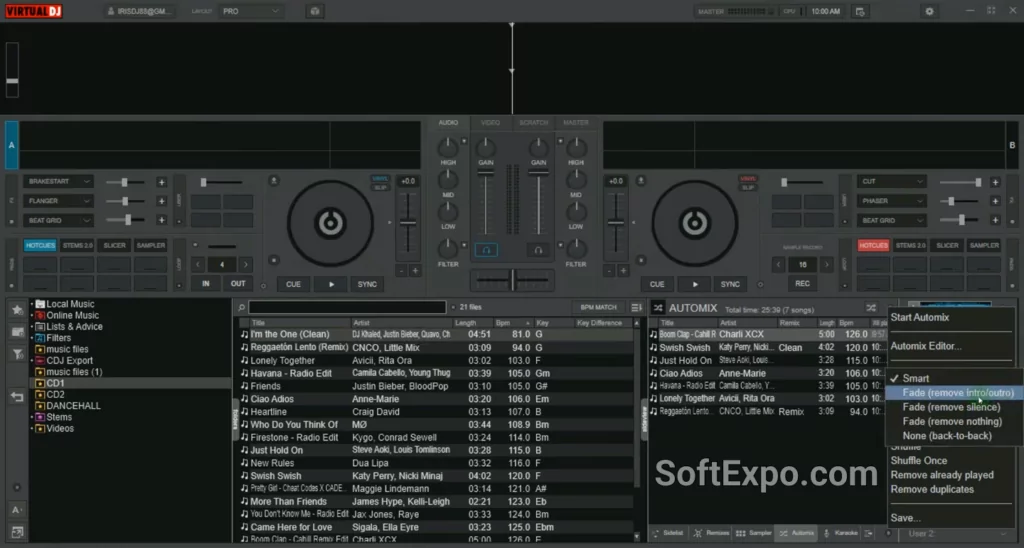Open right deck BEAT GRID effect dropdown
Screen dimensions: 1024x548
(891, 221)
